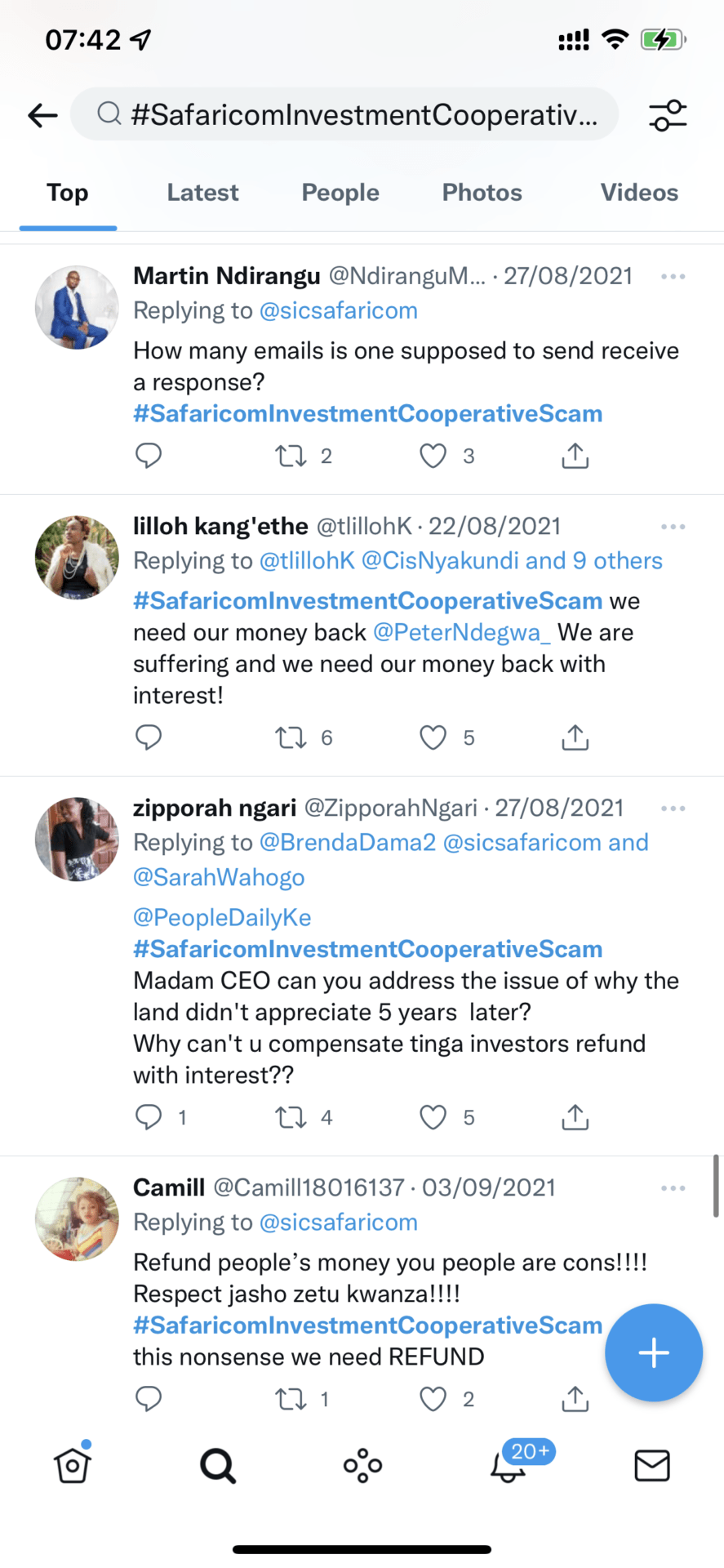
Task: Open search filter settings icon
Action: point(668,115)
